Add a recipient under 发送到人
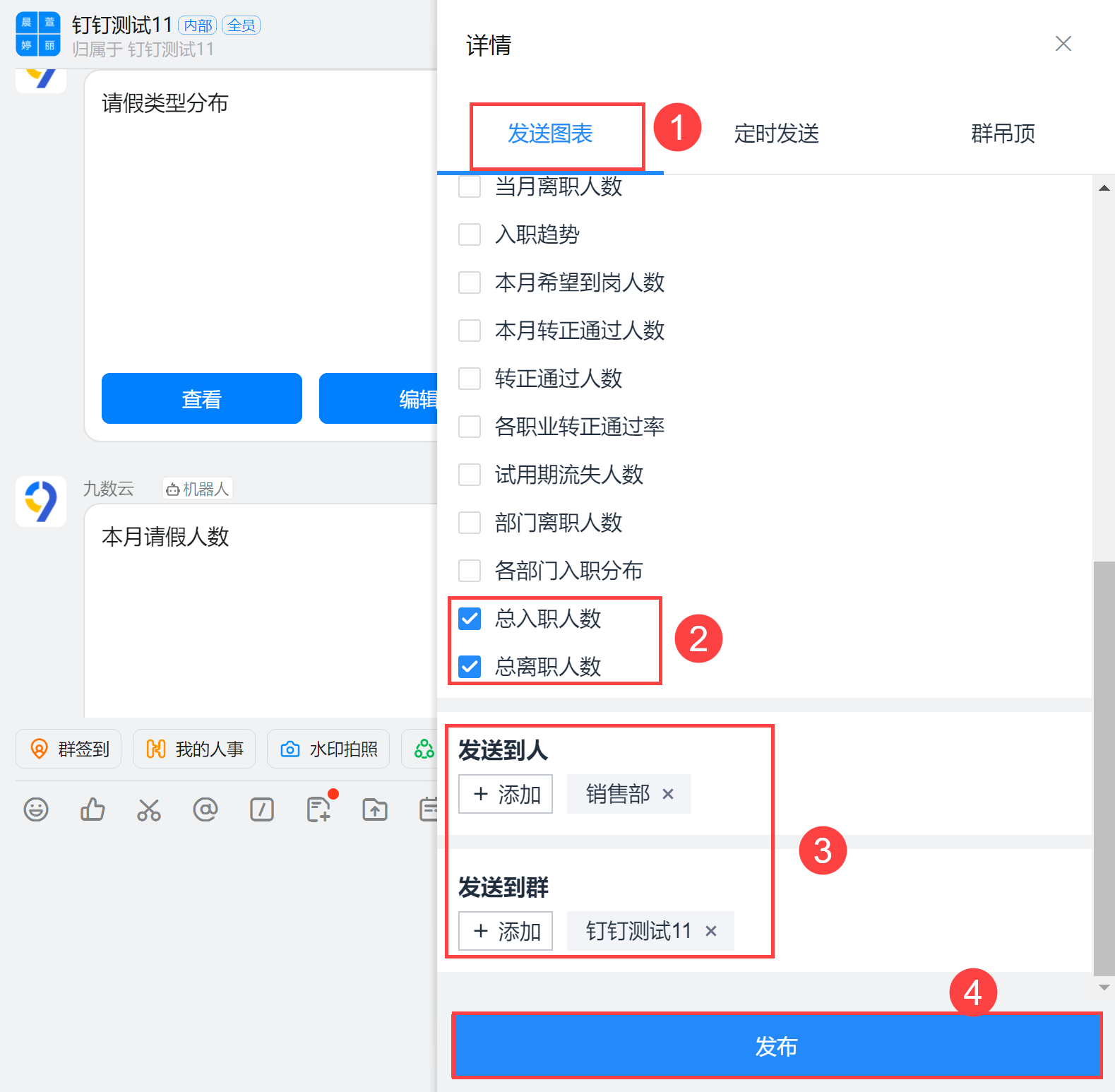Screen dimensions: 1115x1092 [x=506, y=794]
